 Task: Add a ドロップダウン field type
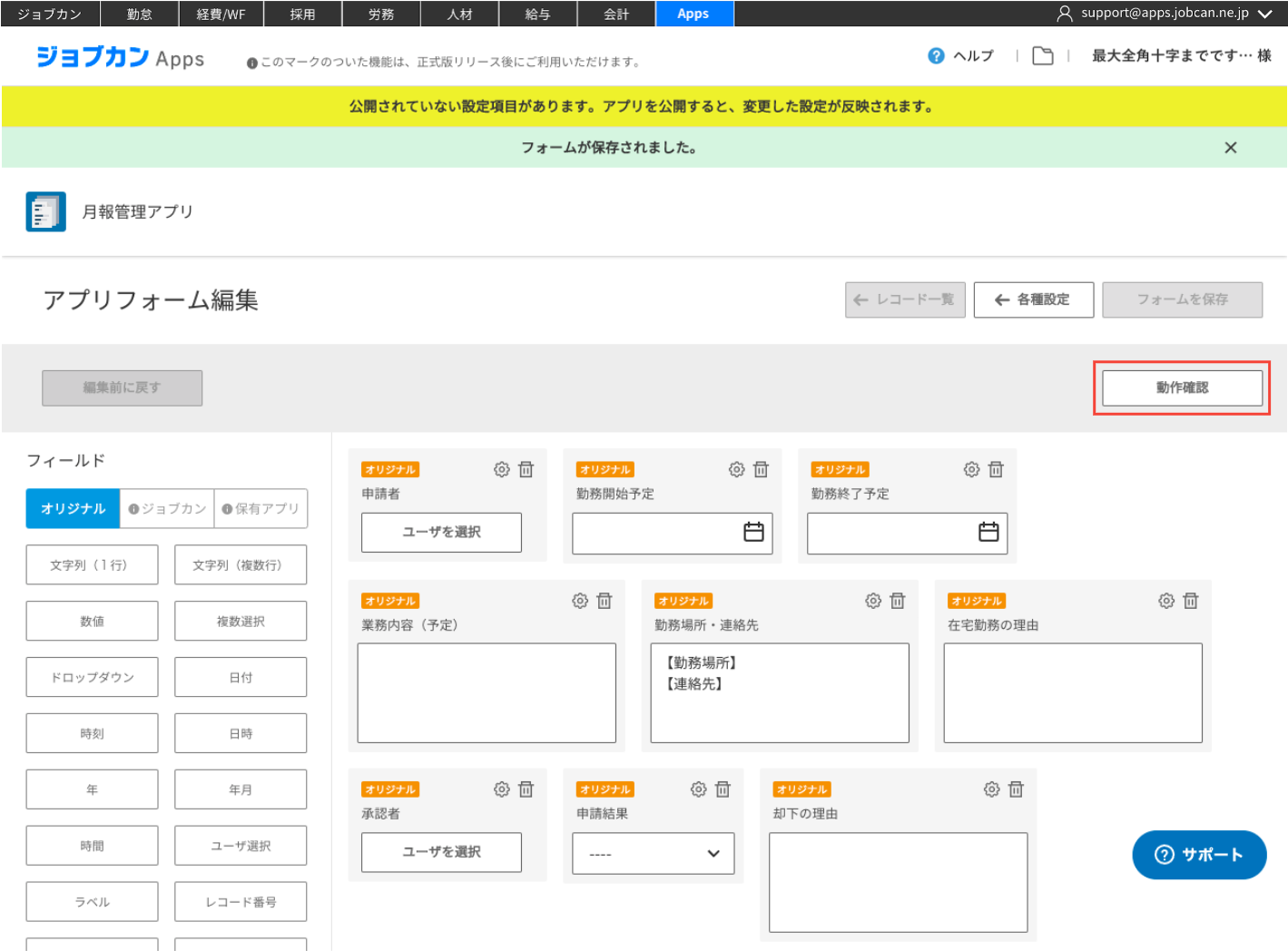92,678
